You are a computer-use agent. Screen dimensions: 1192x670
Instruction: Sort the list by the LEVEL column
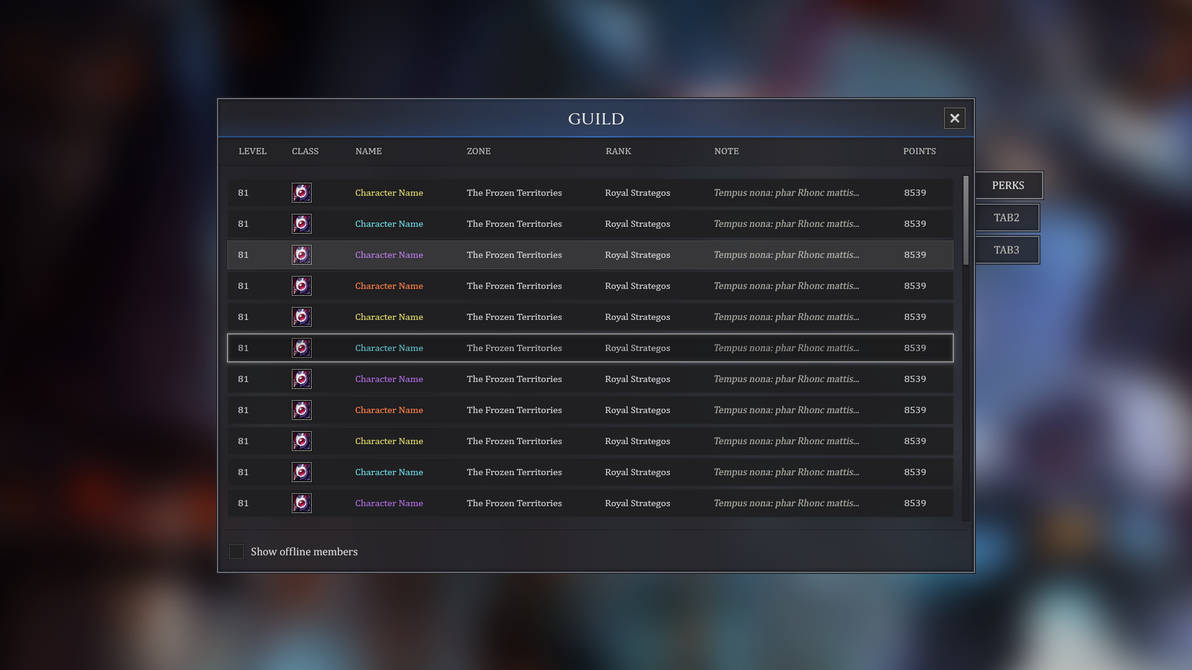(x=252, y=151)
